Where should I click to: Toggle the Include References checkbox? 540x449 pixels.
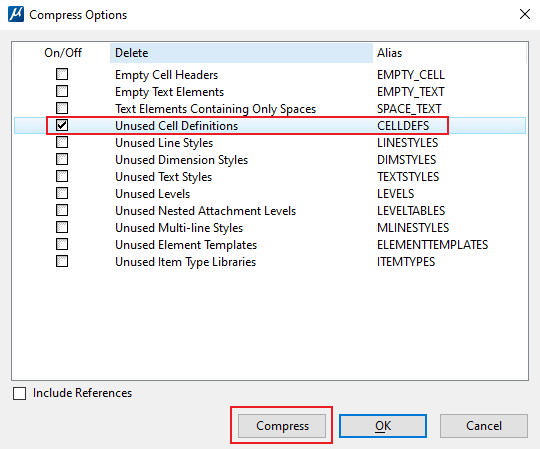19,393
